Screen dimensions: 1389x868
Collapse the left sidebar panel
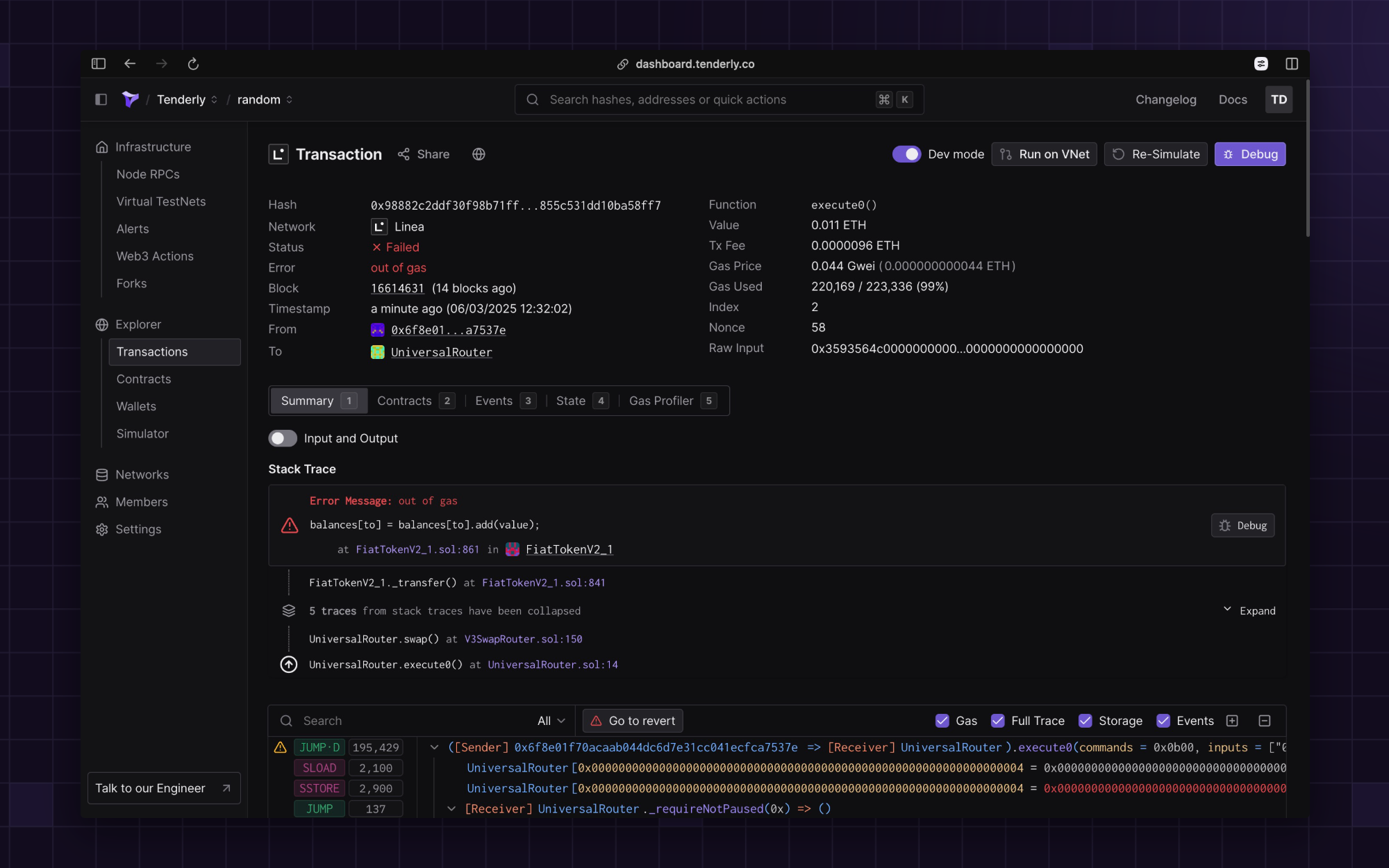click(101, 99)
